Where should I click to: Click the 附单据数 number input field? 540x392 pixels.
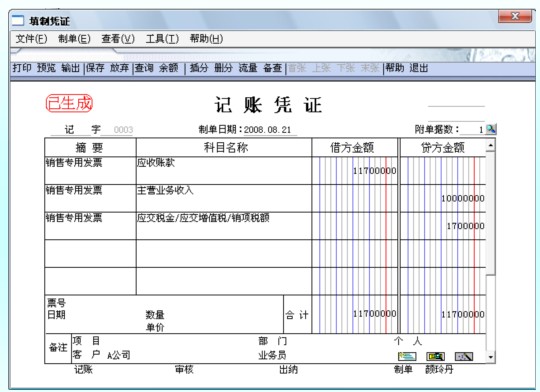point(472,130)
